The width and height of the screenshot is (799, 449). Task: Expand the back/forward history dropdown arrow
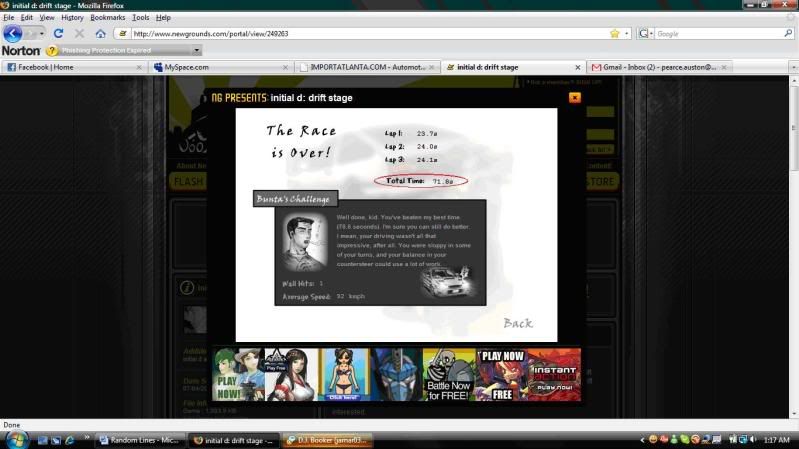pyautogui.click(x=42, y=34)
